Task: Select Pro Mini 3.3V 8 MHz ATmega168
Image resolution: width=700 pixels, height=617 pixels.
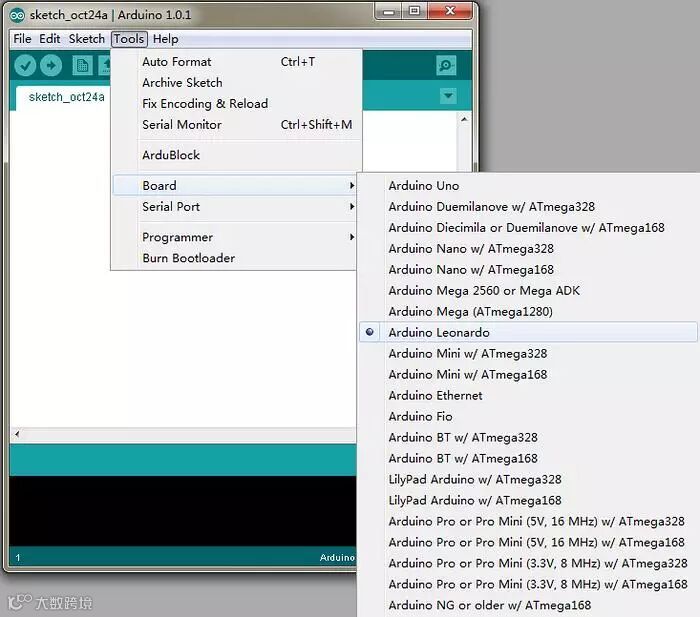Action: [528, 584]
